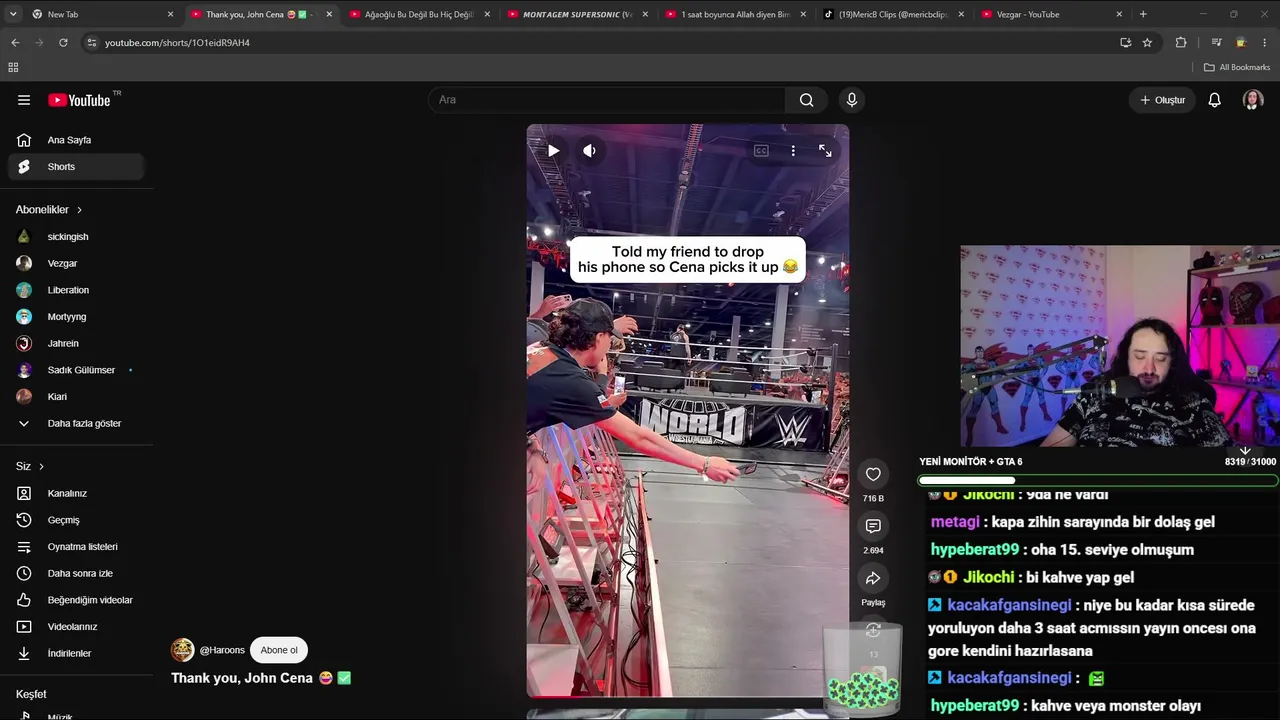The width and height of the screenshot is (1280, 720).
Task: Close the Vezgar - YouTube tab
Action: tap(1119, 14)
